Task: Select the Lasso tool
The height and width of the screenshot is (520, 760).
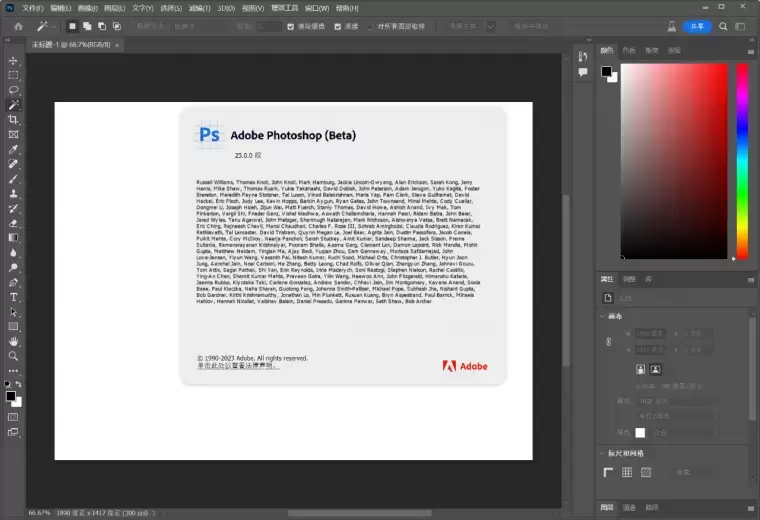Action: click(13, 90)
